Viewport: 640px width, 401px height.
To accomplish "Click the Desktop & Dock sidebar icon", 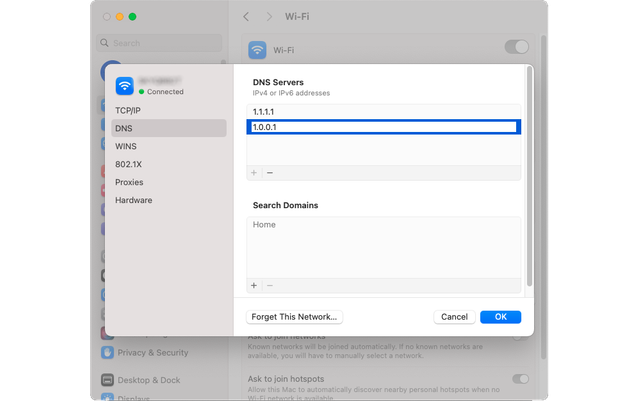I will pos(107,380).
